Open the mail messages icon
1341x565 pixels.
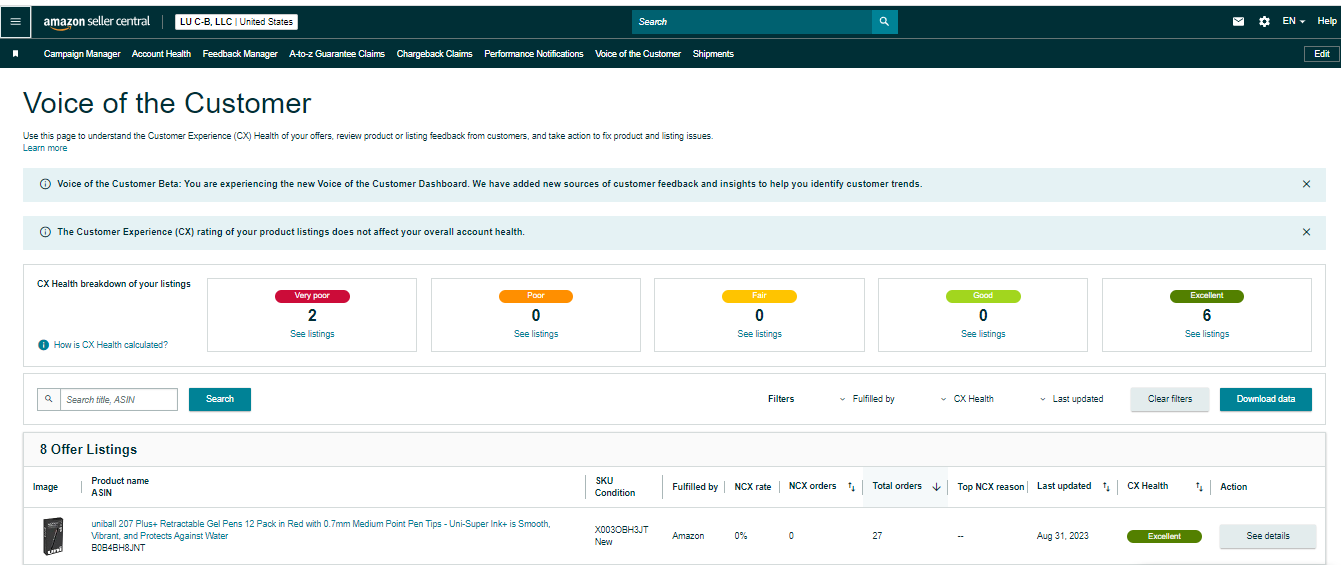(1238, 21)
